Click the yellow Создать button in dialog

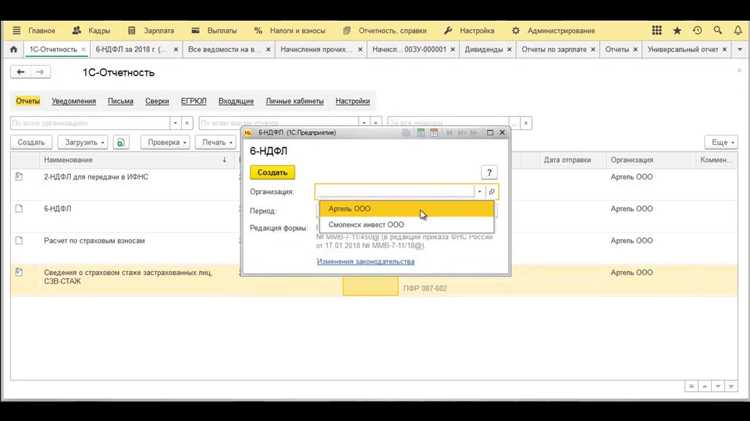pos(272,173)
